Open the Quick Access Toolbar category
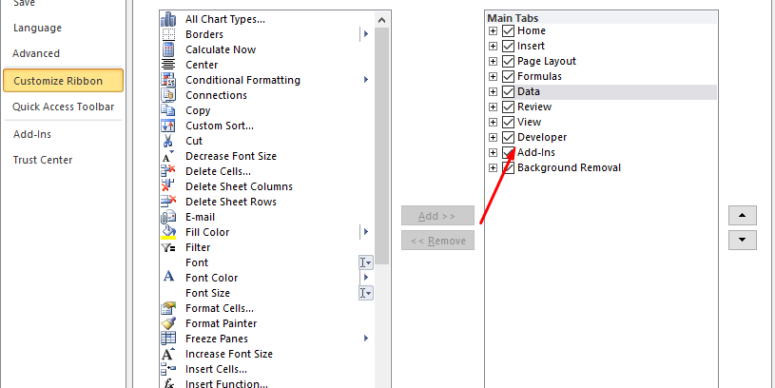This screenshot has height=388, width=775. tap(63, 107)
